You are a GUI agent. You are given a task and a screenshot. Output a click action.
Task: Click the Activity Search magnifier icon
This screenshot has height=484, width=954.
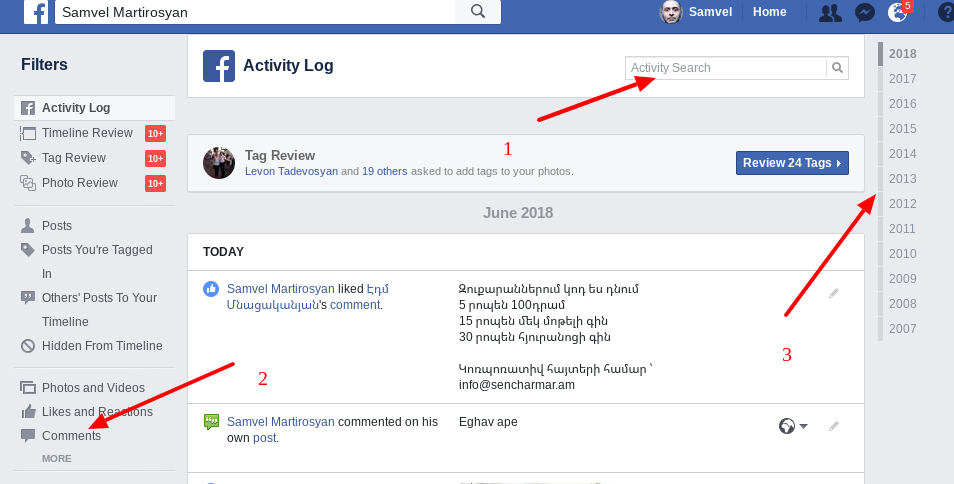[837, 67]
